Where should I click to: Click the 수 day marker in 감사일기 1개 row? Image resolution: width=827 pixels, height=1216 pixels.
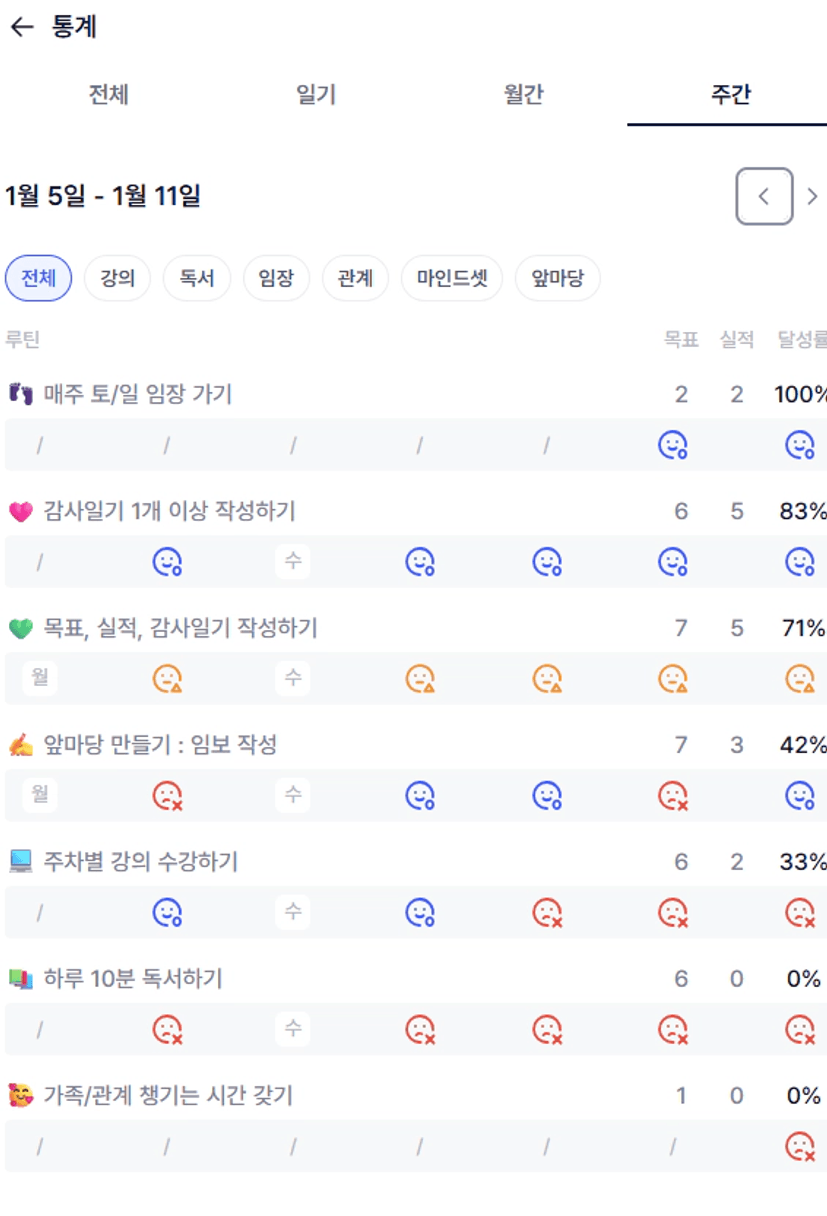pyautogui.click(x=293, y=562)
